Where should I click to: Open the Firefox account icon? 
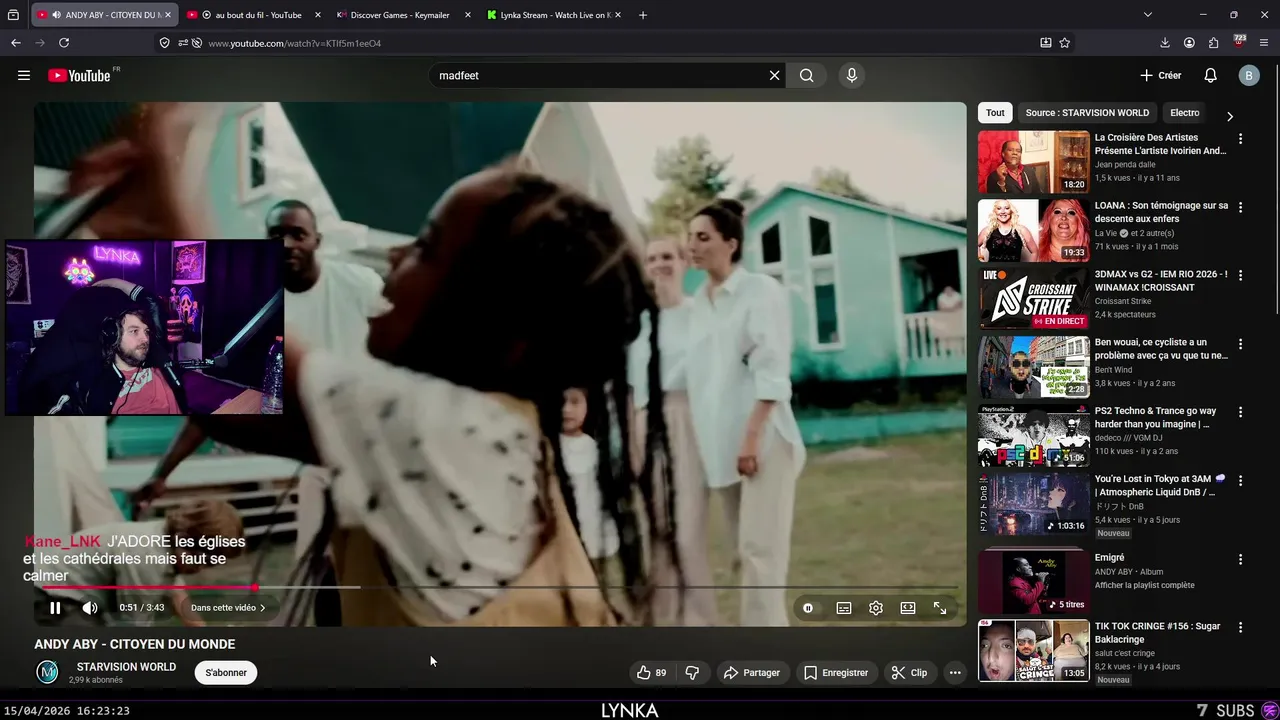[1189, 43]
